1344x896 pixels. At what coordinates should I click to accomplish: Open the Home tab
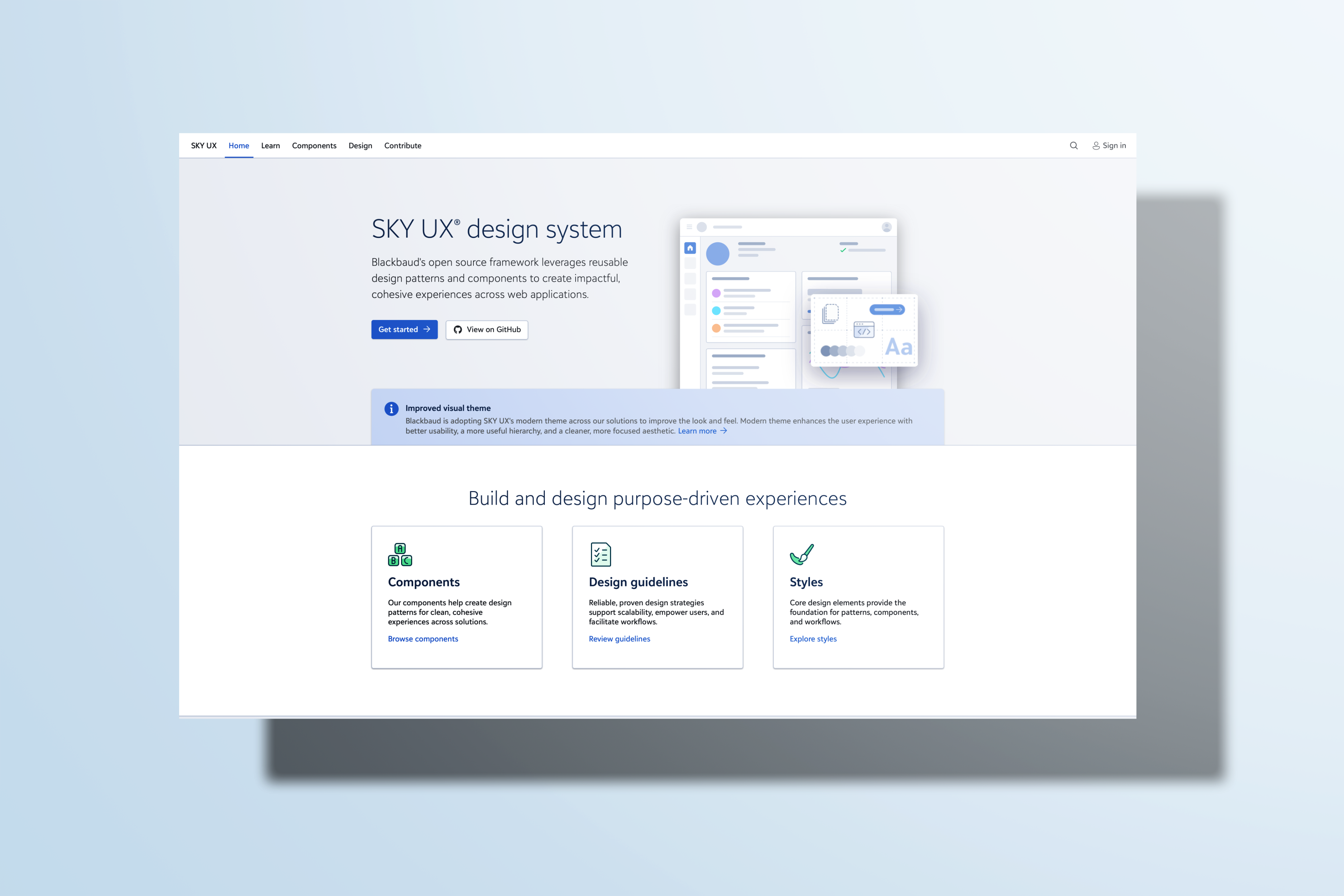click(x=239, y=146)
